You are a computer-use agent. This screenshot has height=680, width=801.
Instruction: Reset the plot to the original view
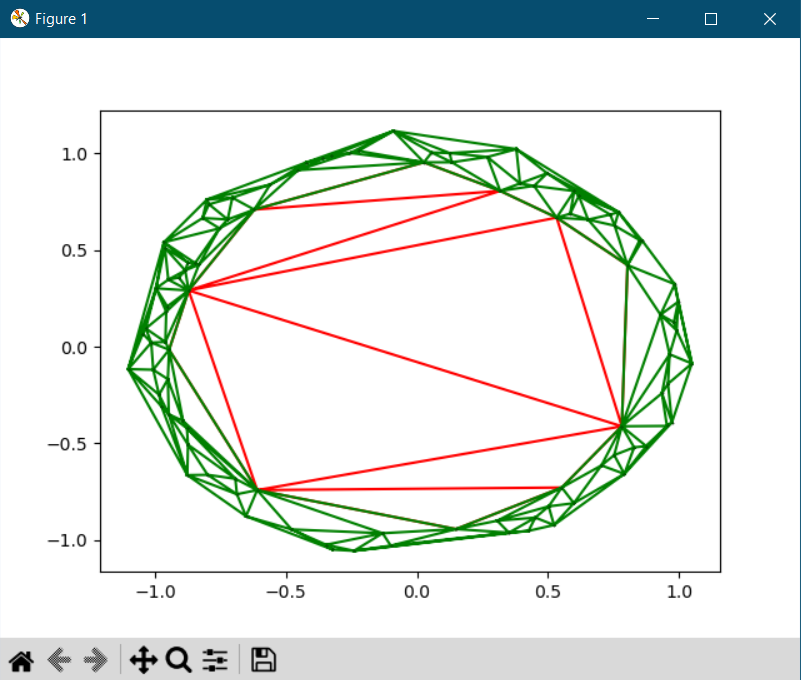(x=21, y=660)
